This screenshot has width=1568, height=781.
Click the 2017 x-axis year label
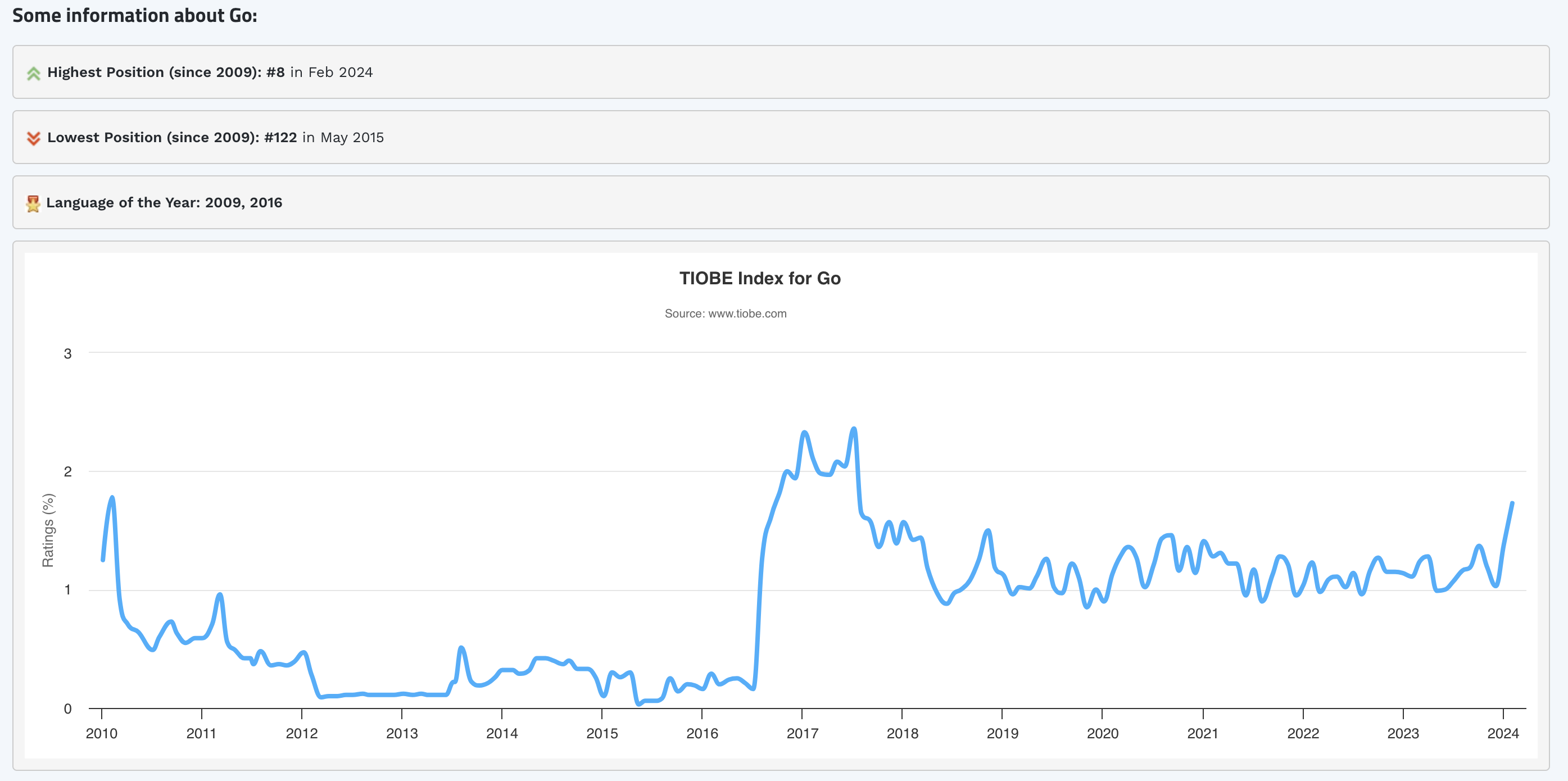coord(801,733)
